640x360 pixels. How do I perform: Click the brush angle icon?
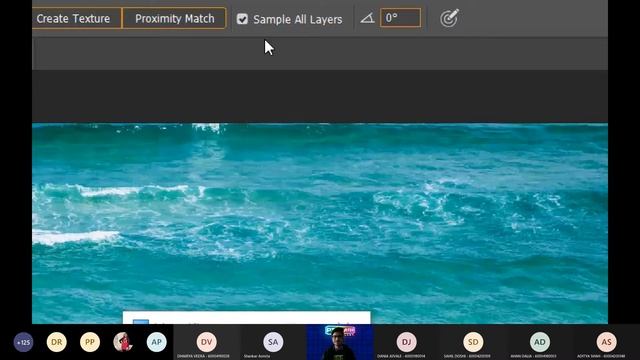[x=367, y=18]
